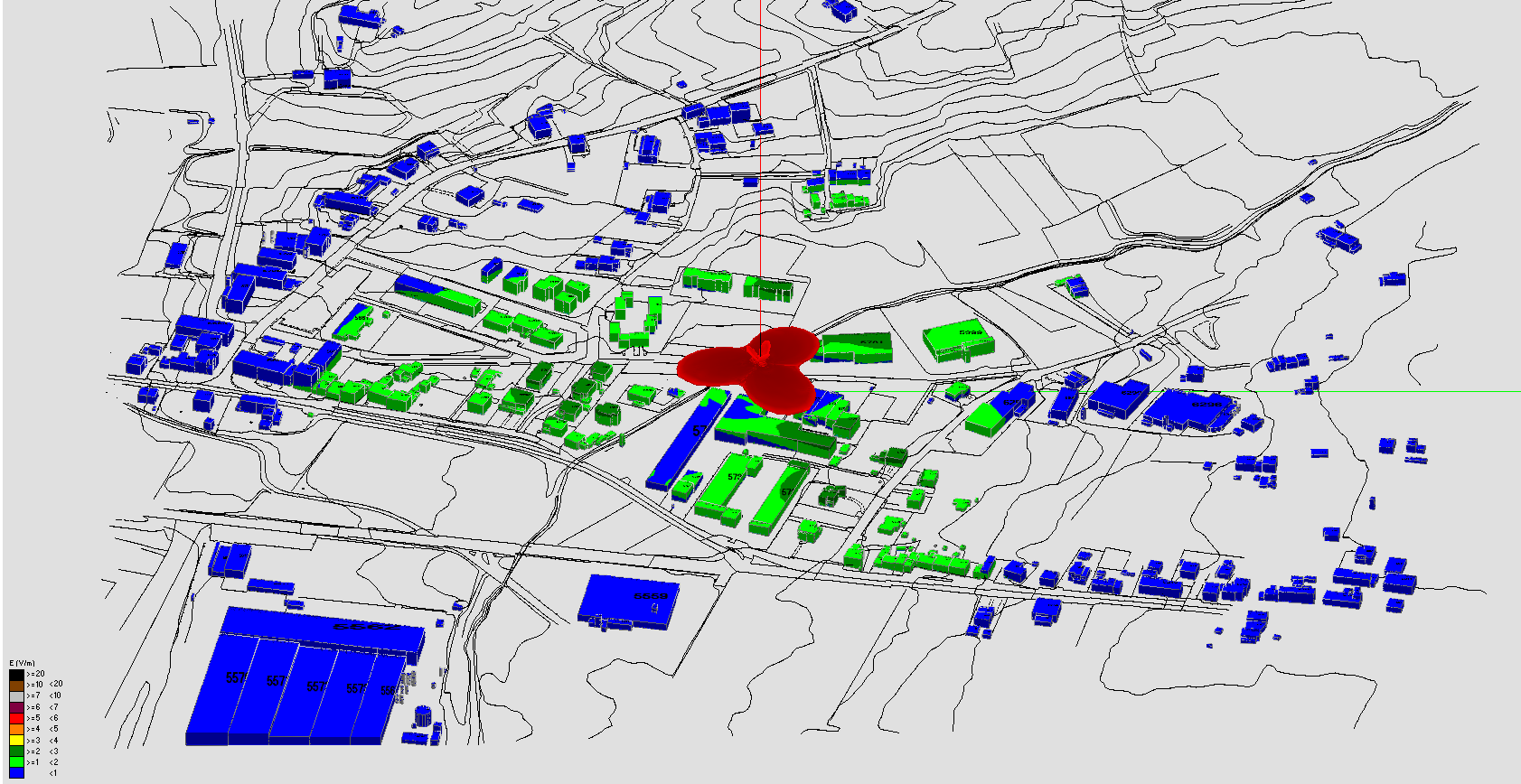
Task: Click the dark green >=2 legend swatch
Action: [16, 751]
